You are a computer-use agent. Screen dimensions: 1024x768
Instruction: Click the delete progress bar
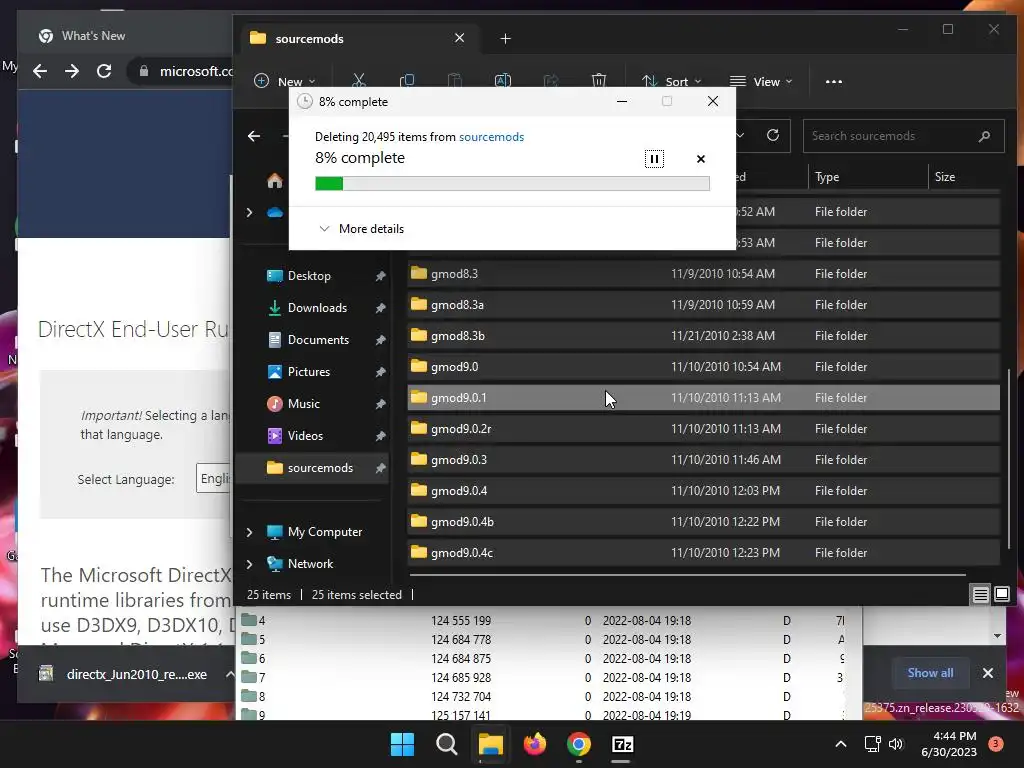pos(512,184)
